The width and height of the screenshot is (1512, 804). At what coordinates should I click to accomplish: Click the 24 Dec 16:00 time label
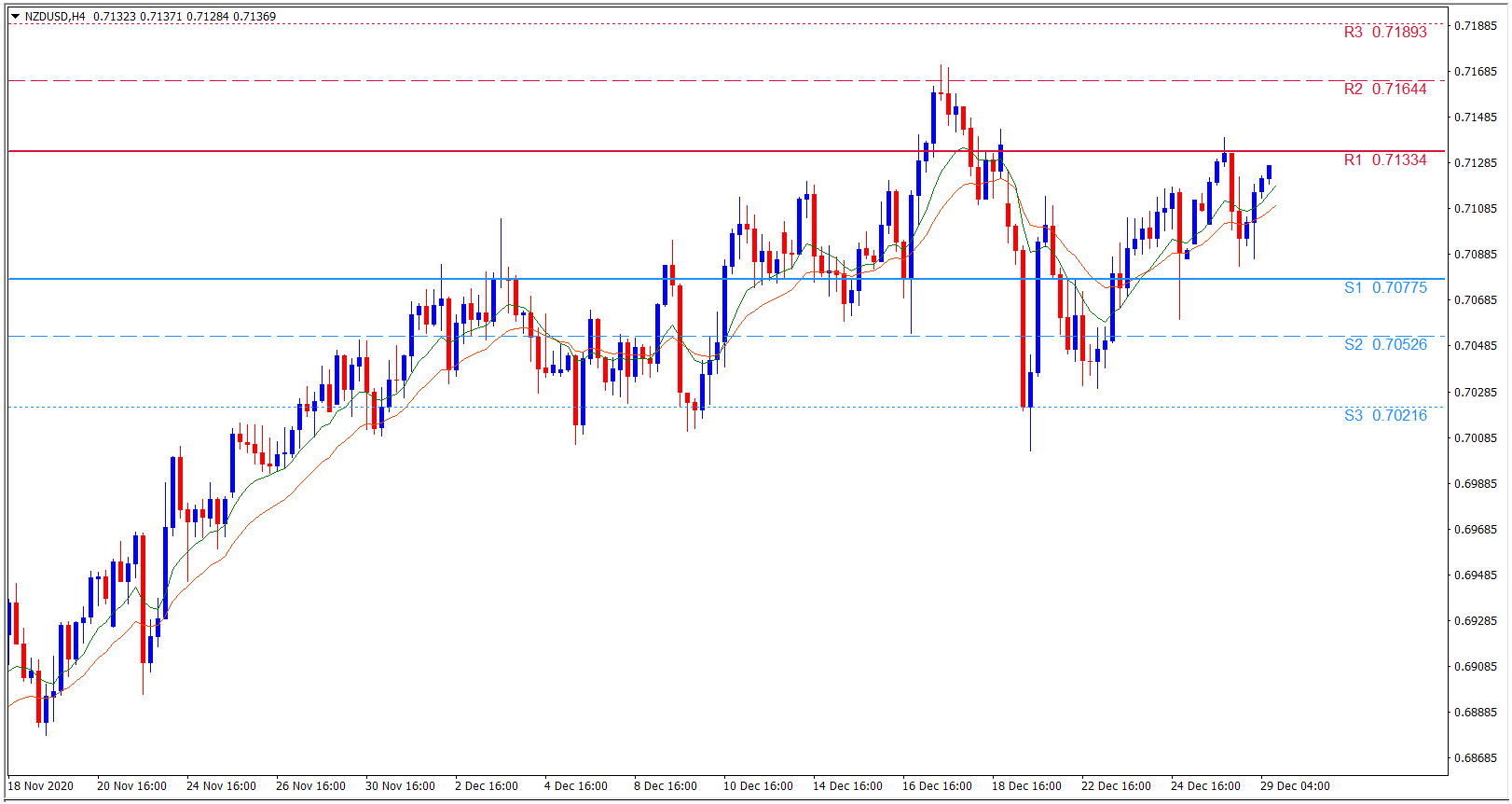point(1205,785)
